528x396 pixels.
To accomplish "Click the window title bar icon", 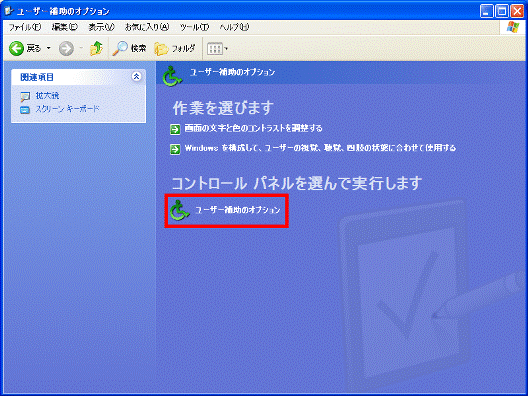I will pyautogui.click(x=8, y=11).
